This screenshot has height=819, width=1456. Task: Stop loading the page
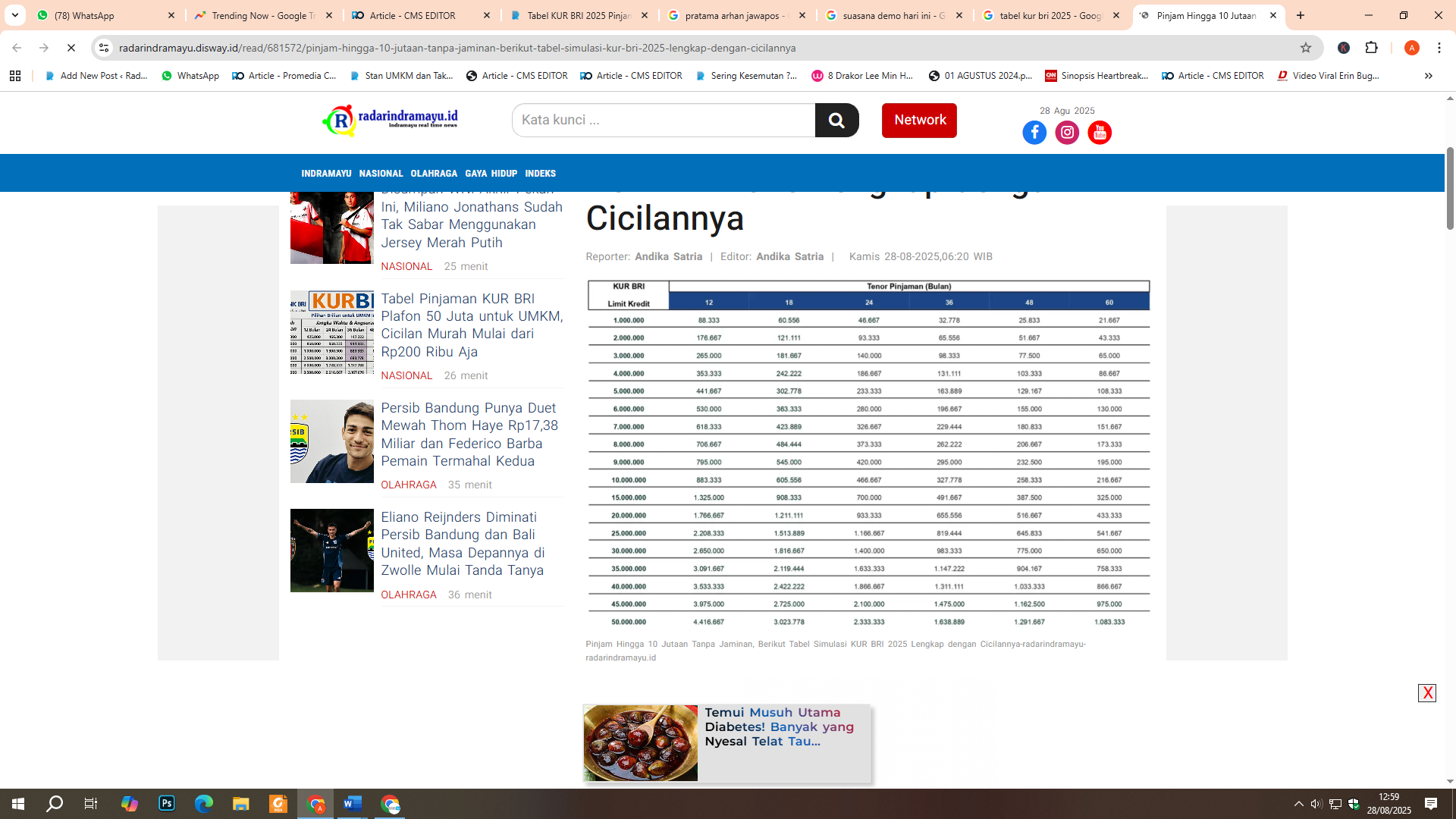click(x=71, y=48)
